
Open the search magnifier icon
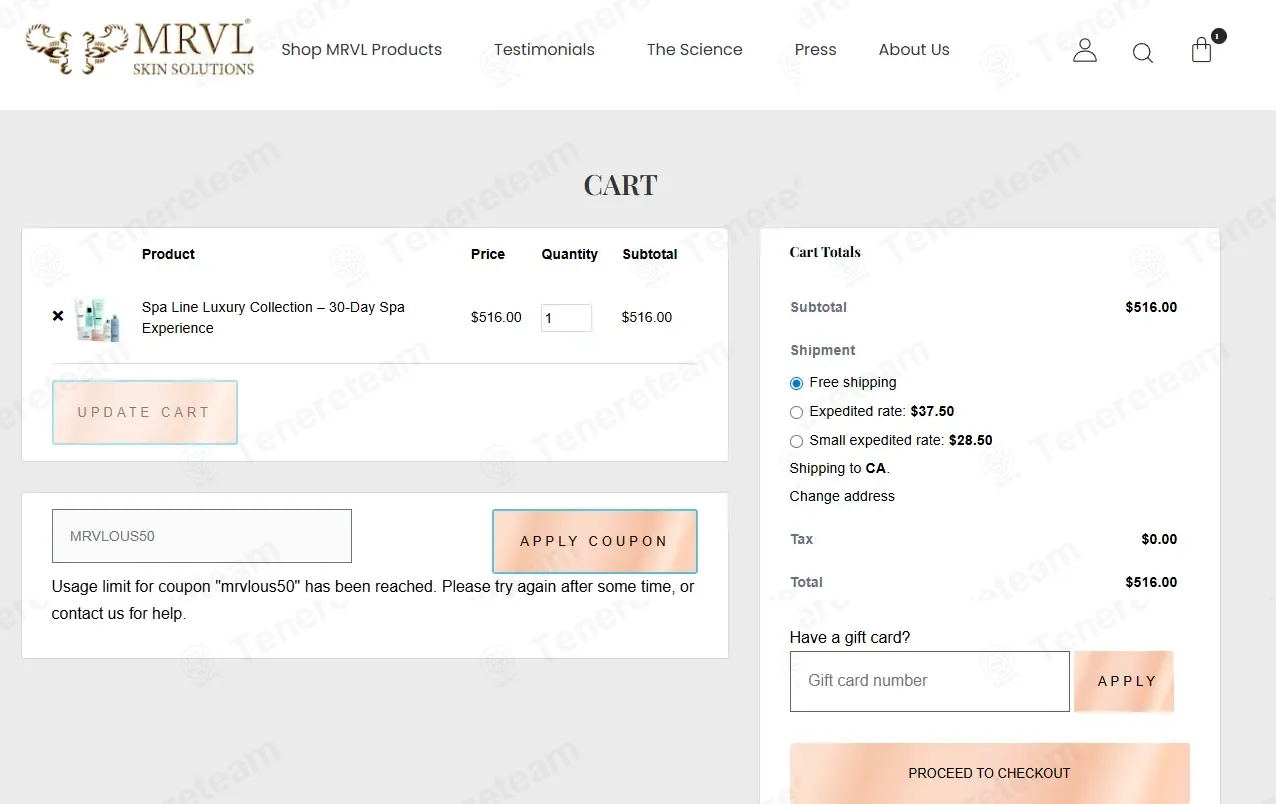pos(1143,52)
